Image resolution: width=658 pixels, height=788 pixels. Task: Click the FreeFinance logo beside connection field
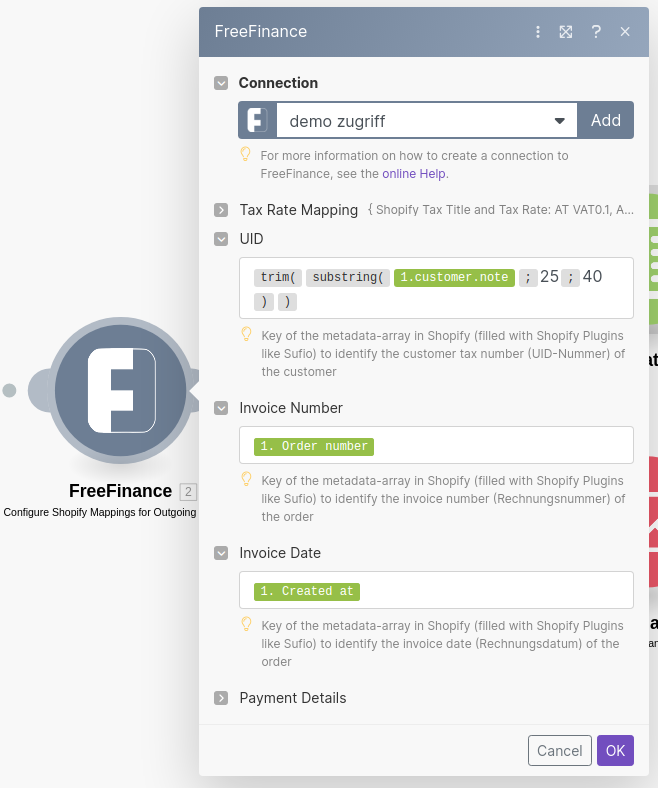coord(257,121)
